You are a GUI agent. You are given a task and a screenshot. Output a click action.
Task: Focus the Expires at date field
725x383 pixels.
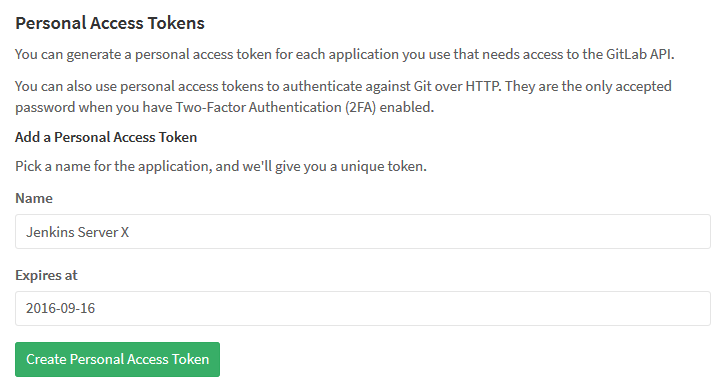coord(362,308)
